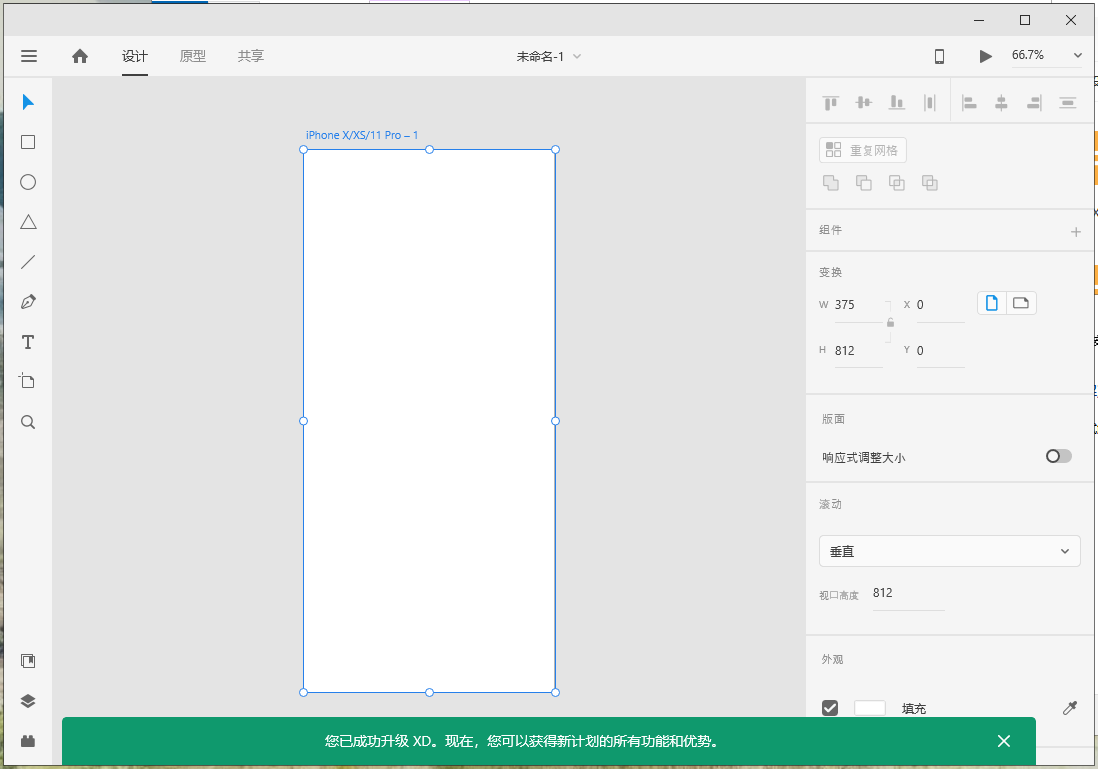The height and width of the screenshot is (769, 1098).
Task: Select the iPhone X/XS/11 Po – 1 artboard label
Action: pos(361,135)
